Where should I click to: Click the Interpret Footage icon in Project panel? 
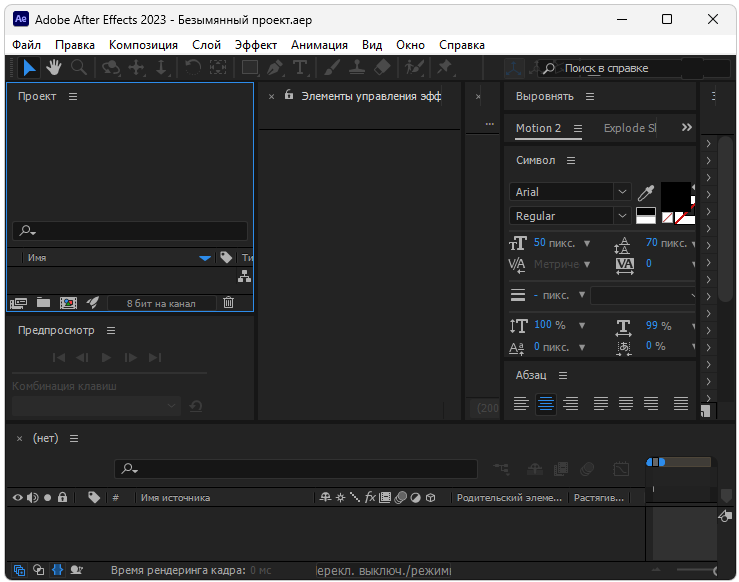click(18, 303)
